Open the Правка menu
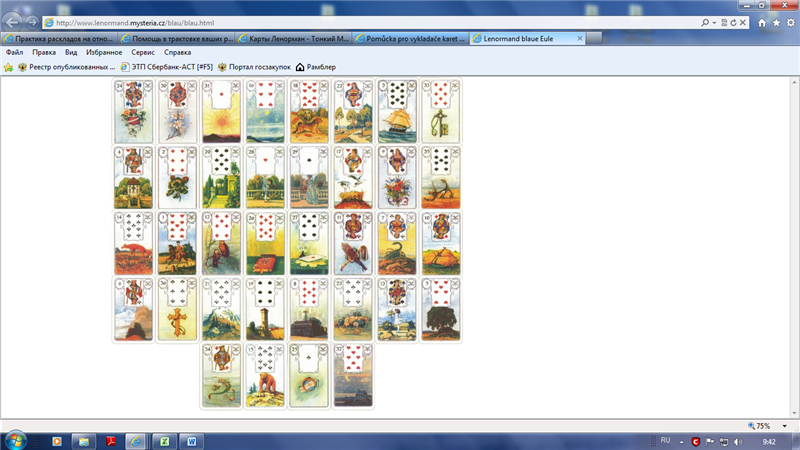This screenshot has height=450, width=800. (x=44, y=53)
